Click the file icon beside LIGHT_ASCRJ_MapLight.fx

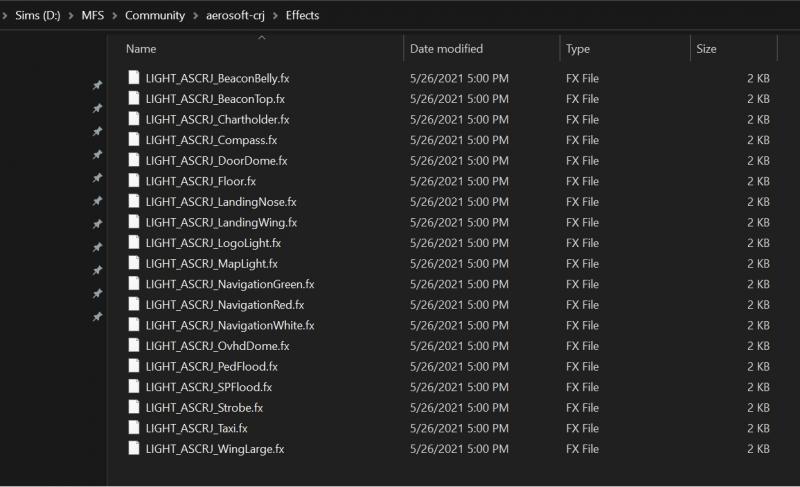tap(135, 264)
